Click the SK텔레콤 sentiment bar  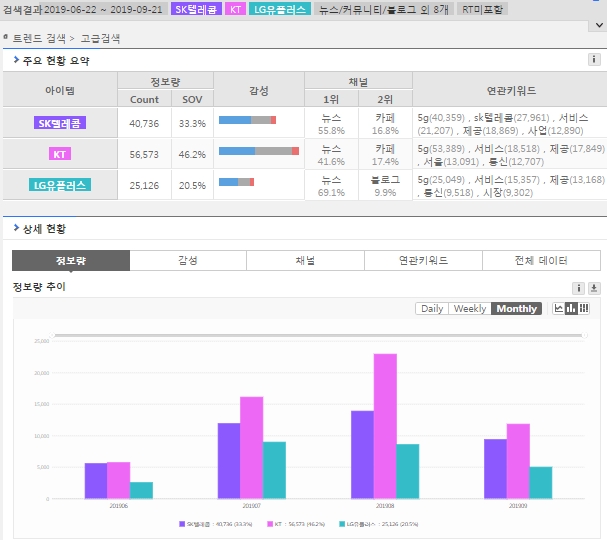[247, 120]
